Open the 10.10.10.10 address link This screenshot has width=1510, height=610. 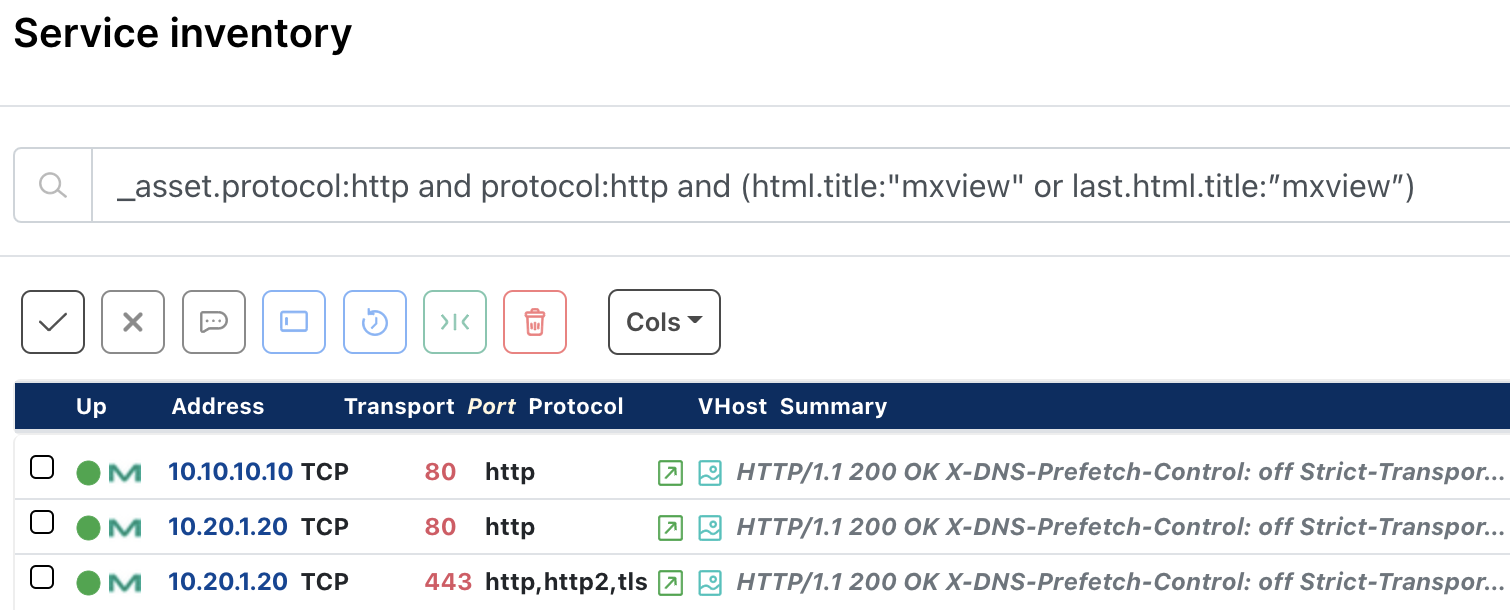pyautogui.click(x=230, y=472)
